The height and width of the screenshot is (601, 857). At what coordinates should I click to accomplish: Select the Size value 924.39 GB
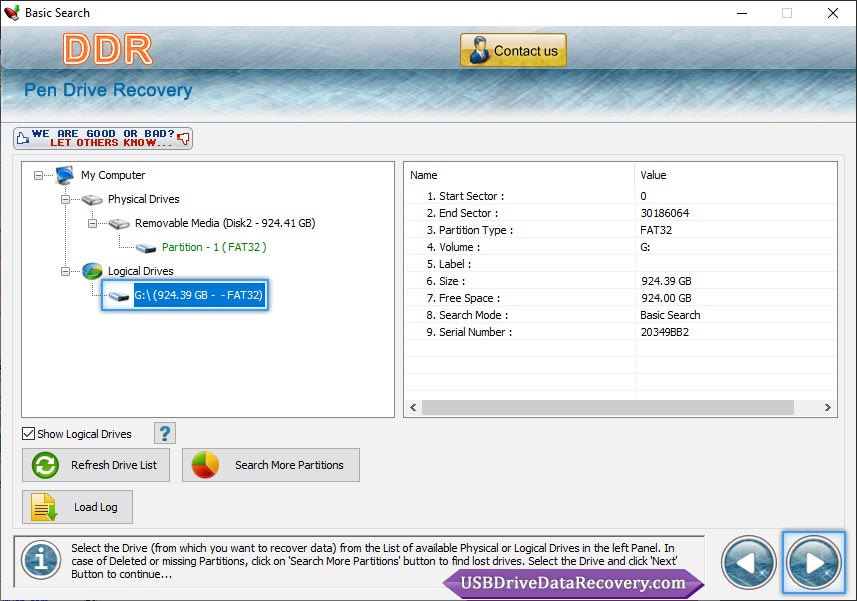(x=666, y=281)
